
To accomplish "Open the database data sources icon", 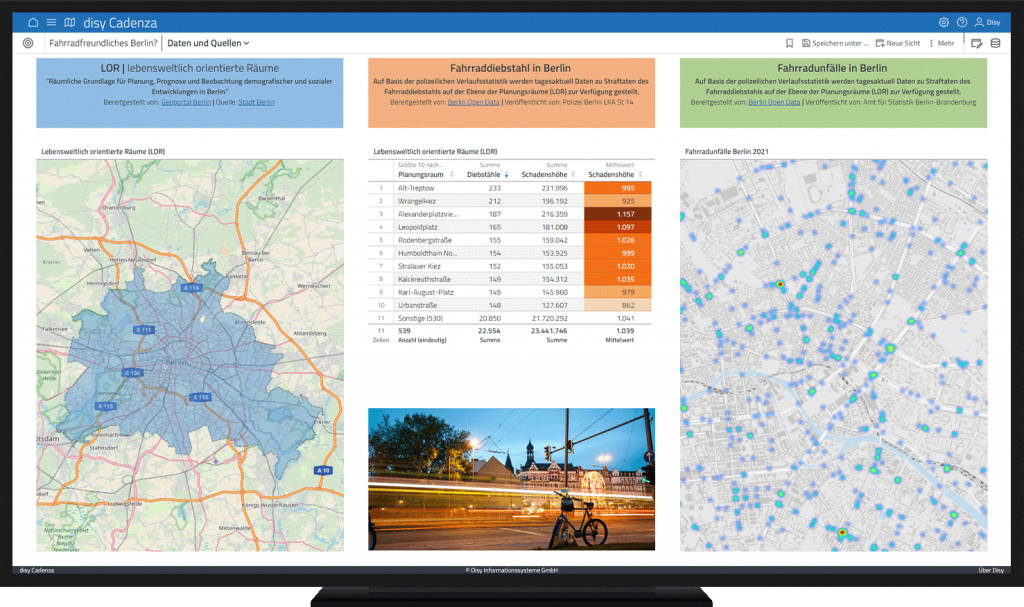I will coord(995,43).
